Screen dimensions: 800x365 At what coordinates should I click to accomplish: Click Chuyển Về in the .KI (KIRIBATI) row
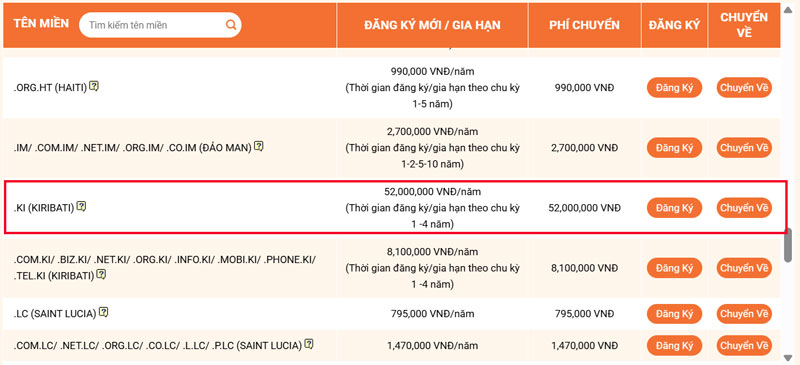tap(744, 208)
